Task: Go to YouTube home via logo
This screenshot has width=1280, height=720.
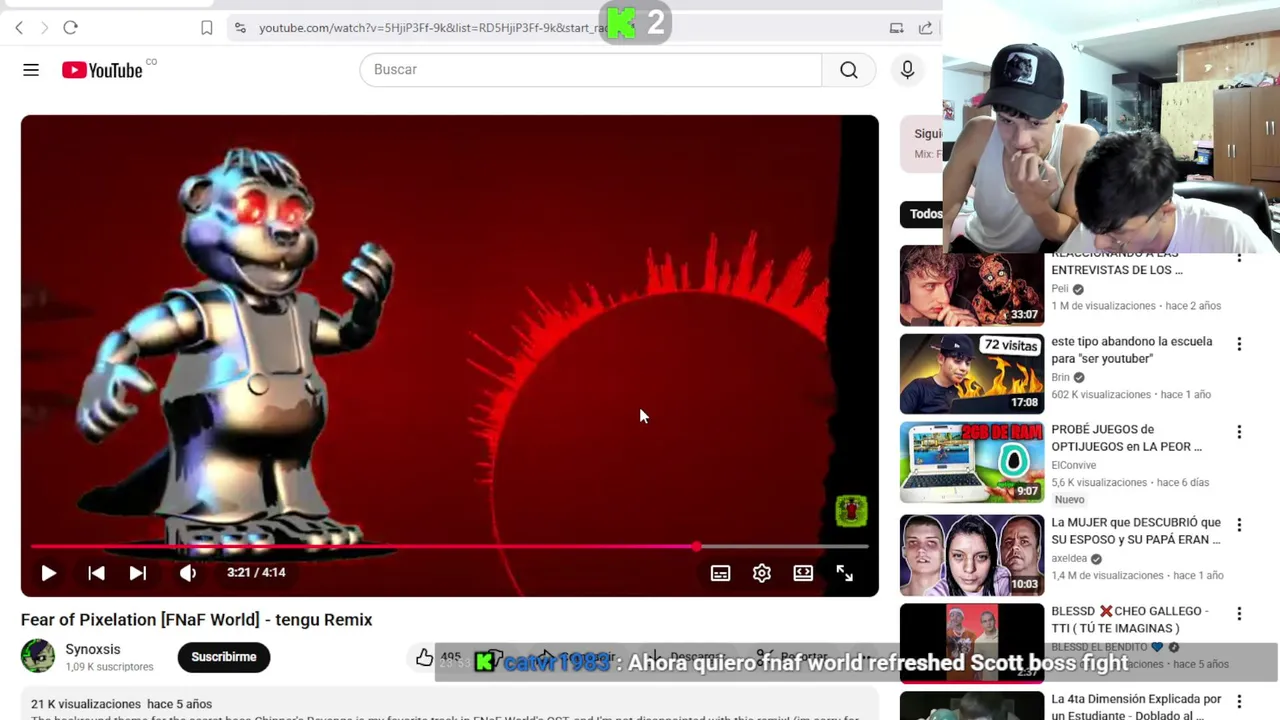Action: [102, 70]
